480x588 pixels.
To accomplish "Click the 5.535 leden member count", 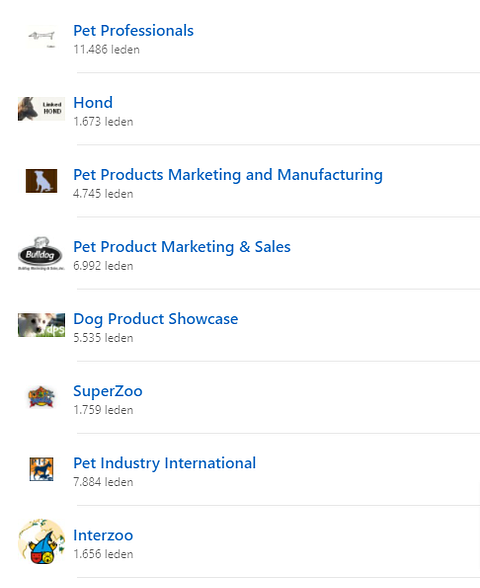I will coord(103,338).
